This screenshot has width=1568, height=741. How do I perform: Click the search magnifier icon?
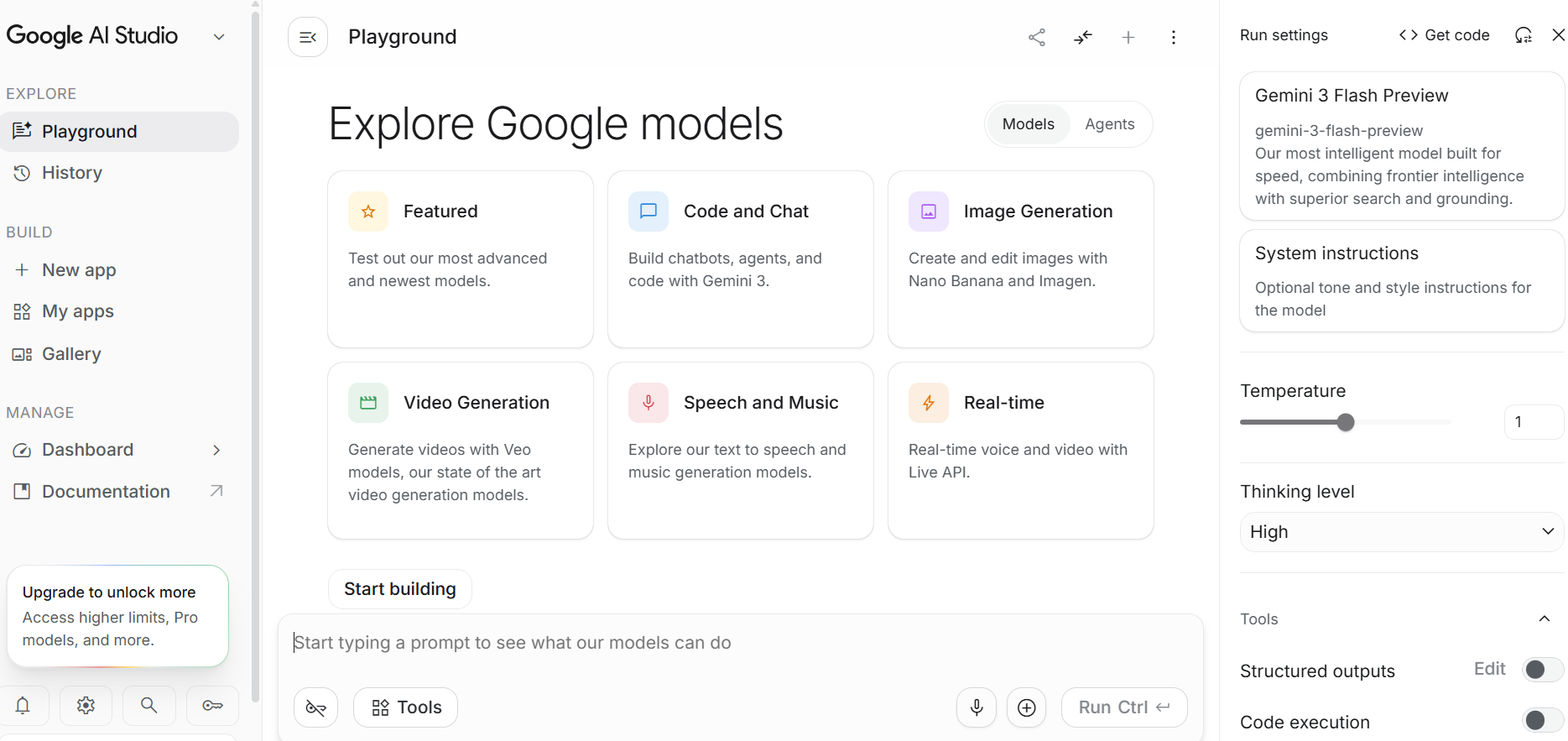(148, 706)
